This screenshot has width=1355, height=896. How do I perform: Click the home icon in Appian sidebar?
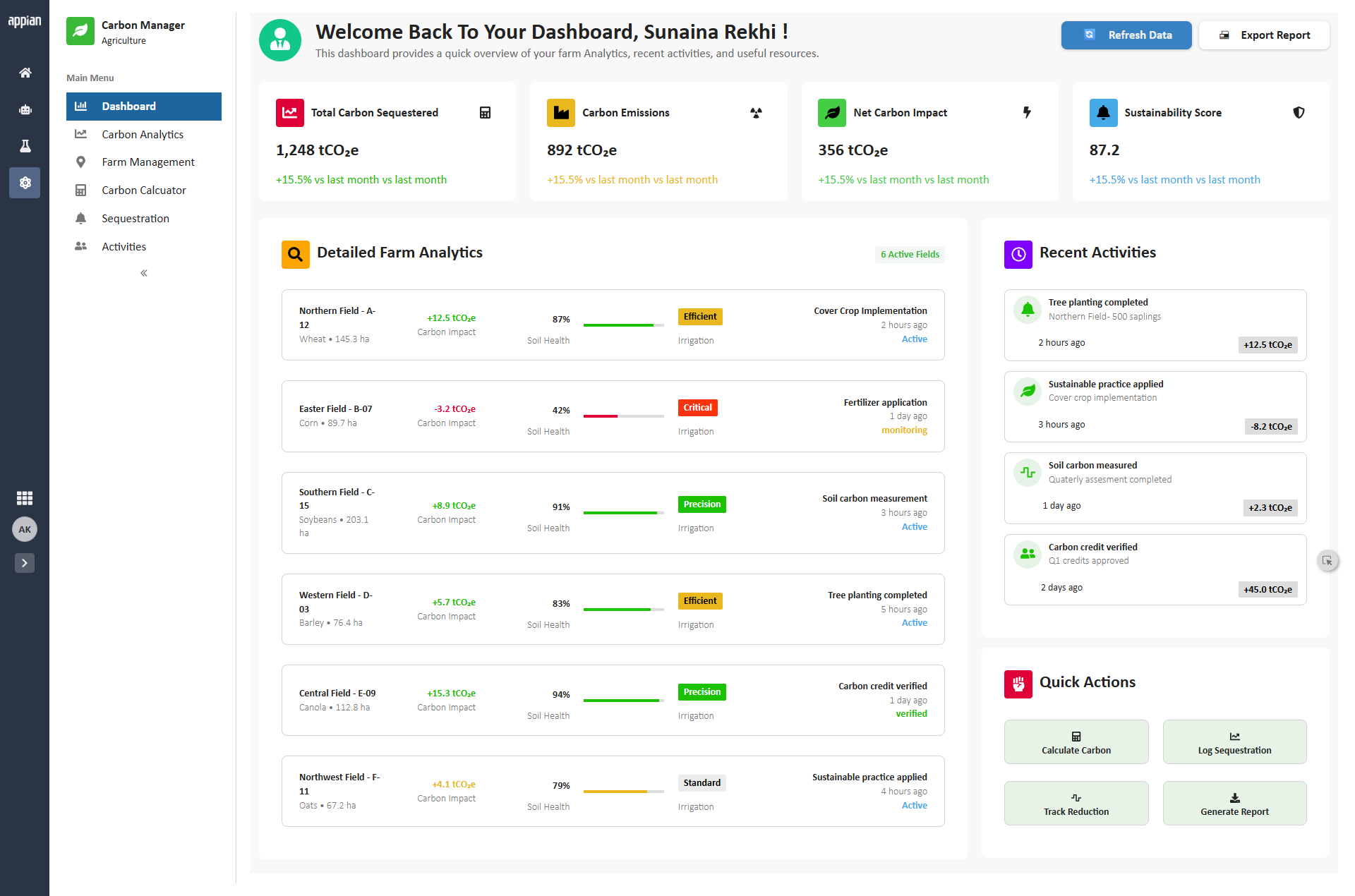click(25, 73)
